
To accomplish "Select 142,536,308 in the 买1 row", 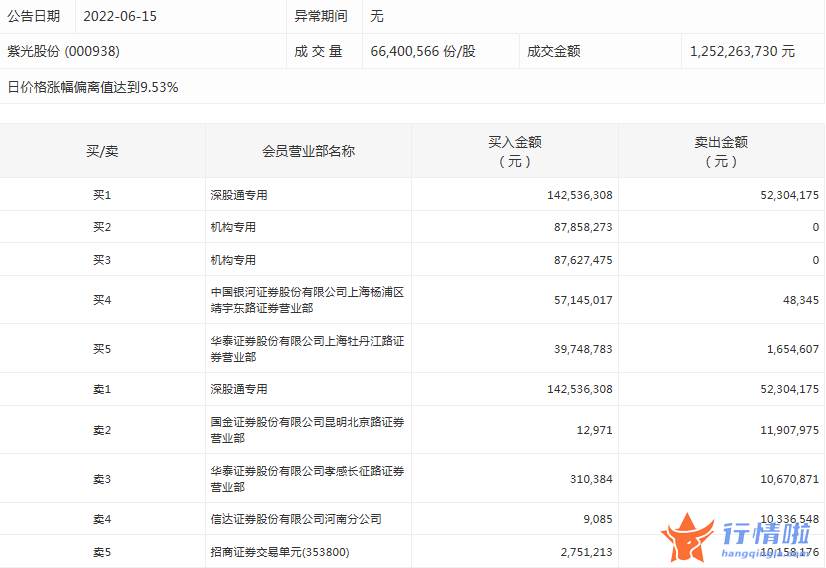I will tap(579, 195).
